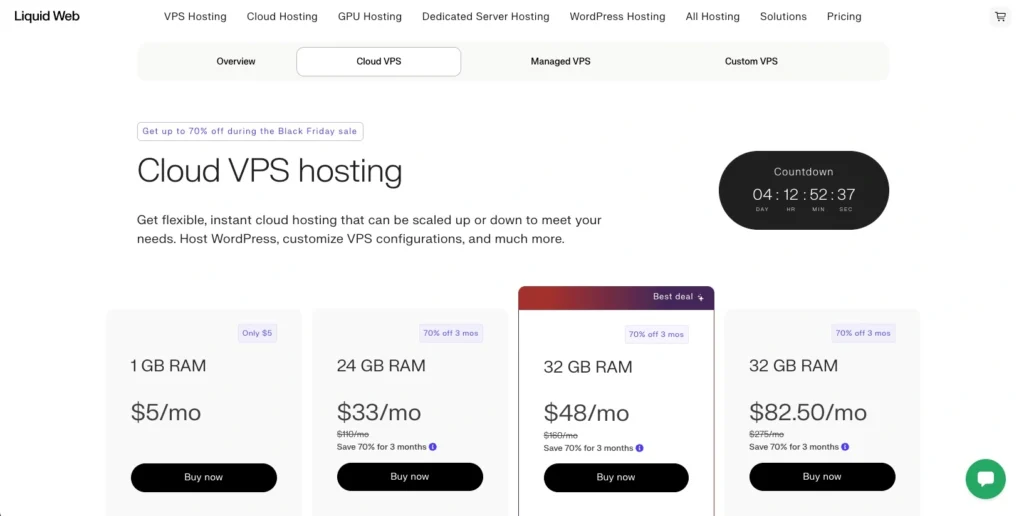Image resolution: width=1024 pixels, height=516 pixels.
Task: Click the Liquid Web logo
Action: pos(47,16)
